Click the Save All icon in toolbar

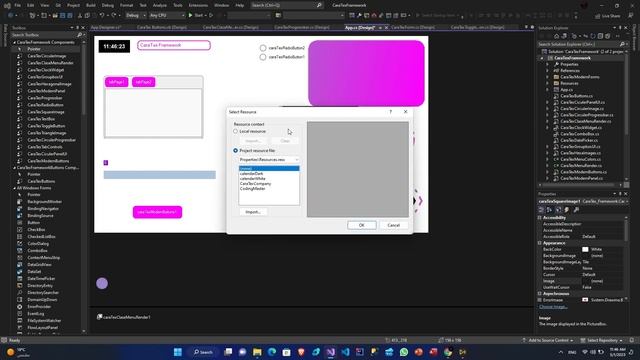click(70, 16)
